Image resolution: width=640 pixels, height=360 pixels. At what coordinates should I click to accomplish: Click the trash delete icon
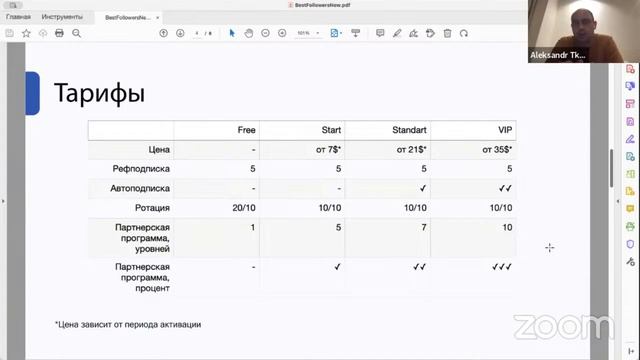pyautogui.click(x=447, y=33)
